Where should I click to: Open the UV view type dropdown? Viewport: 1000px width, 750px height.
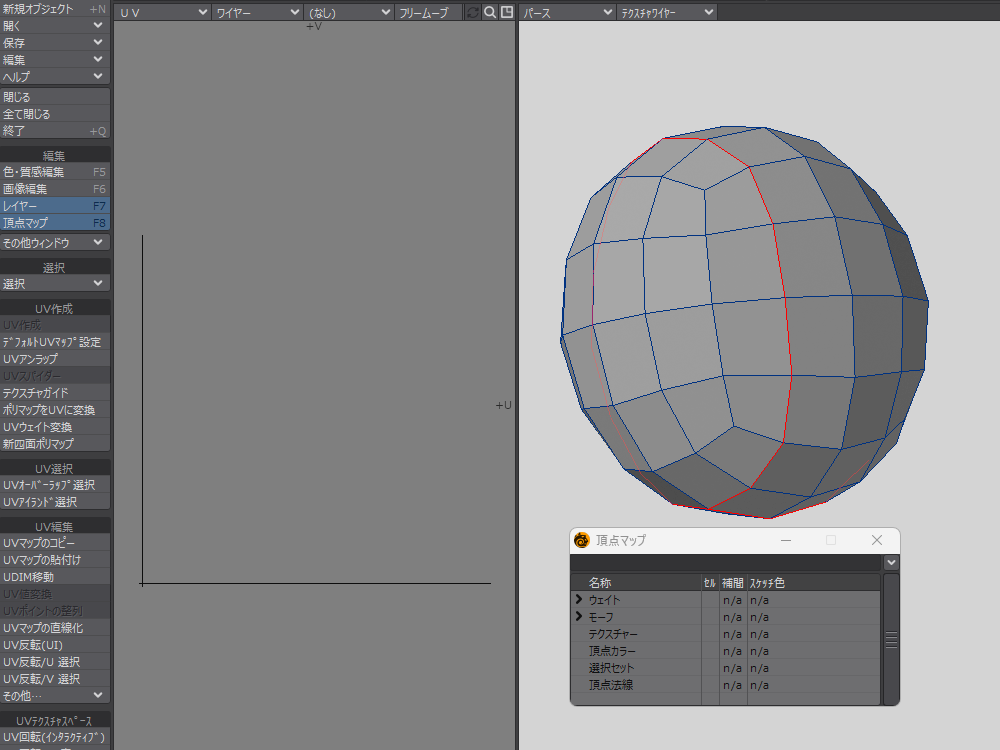(163, 12)
